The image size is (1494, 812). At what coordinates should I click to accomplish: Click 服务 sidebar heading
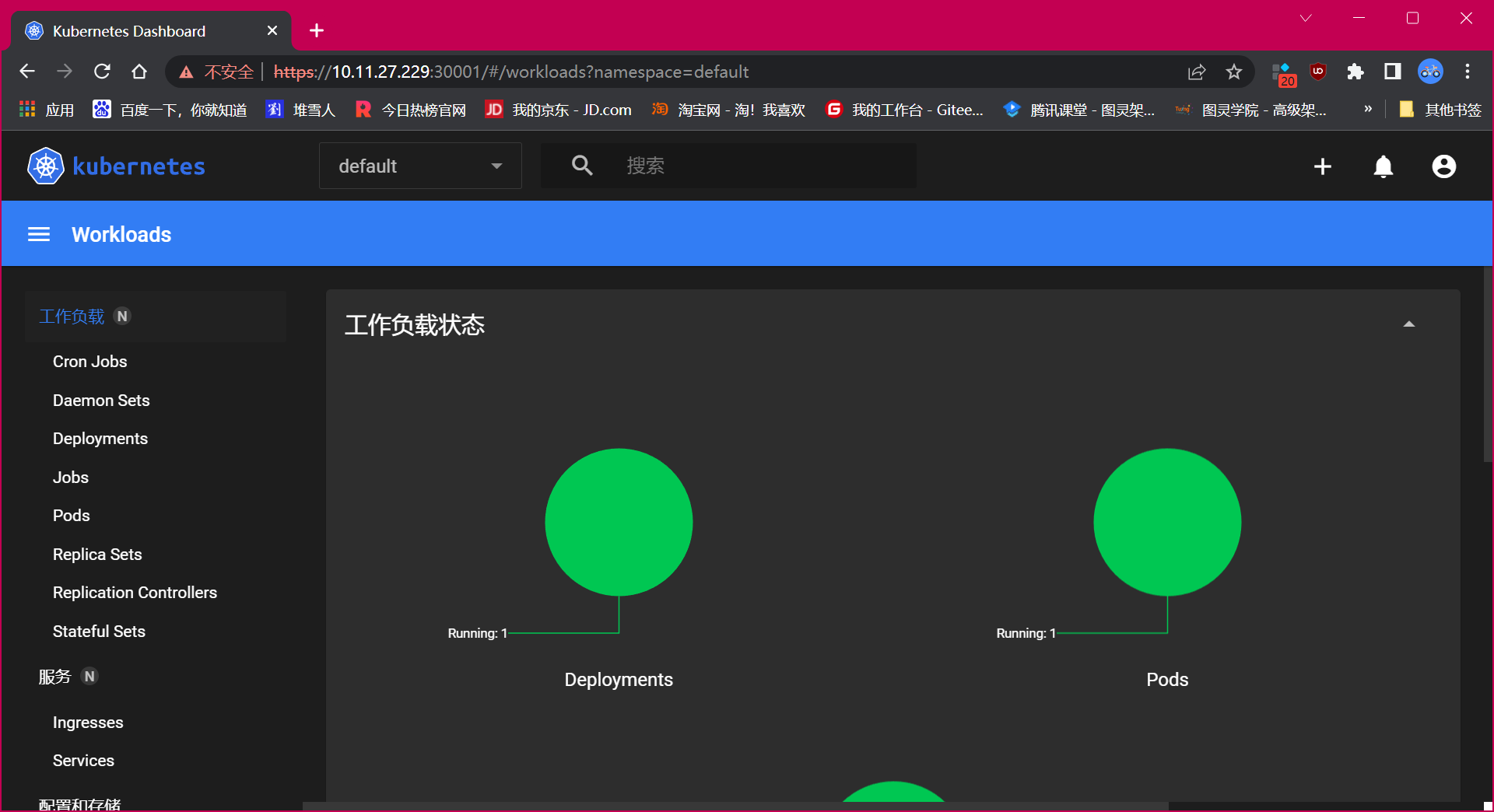(x=54, y=677)
